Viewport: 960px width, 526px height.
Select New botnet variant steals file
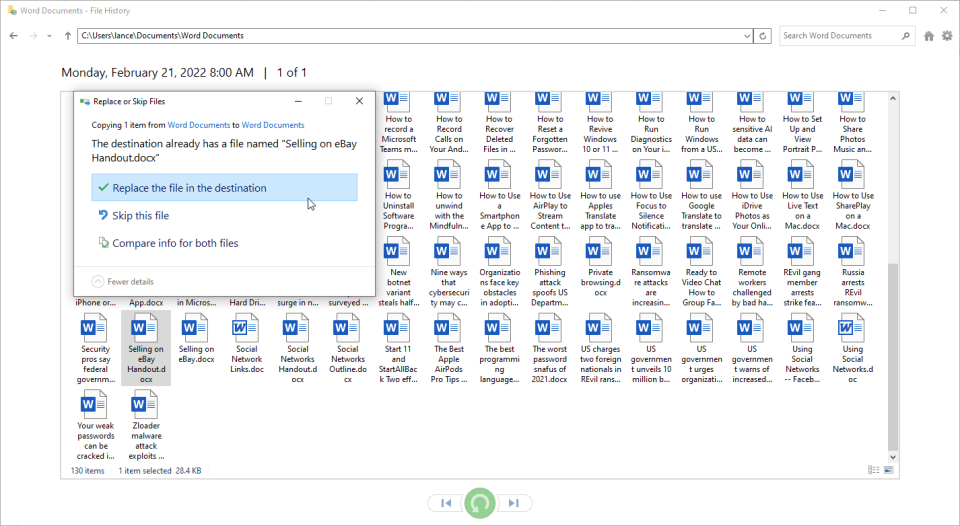point(398,272)
